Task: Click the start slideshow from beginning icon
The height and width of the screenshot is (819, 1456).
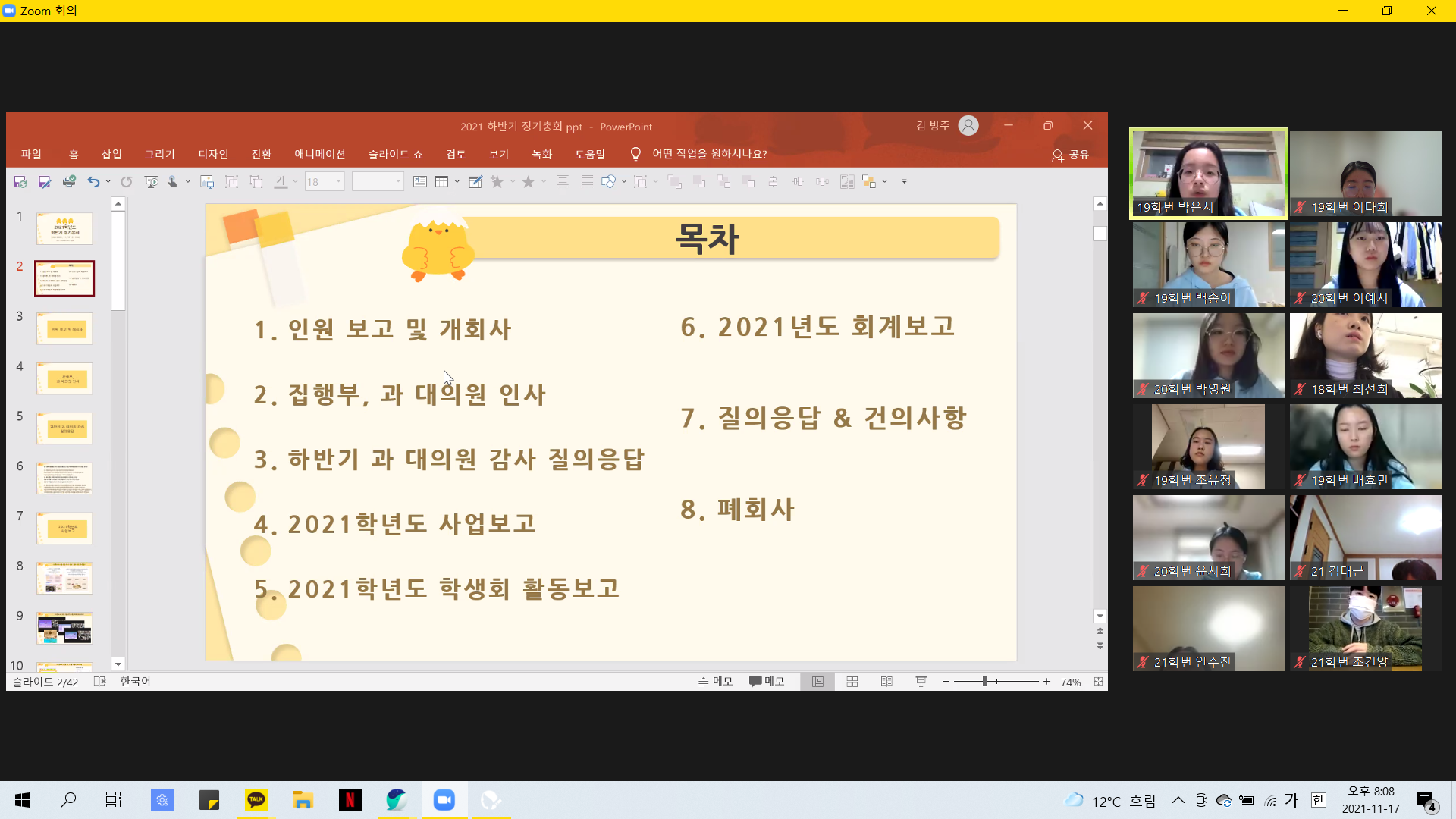Action: (151, 182)
